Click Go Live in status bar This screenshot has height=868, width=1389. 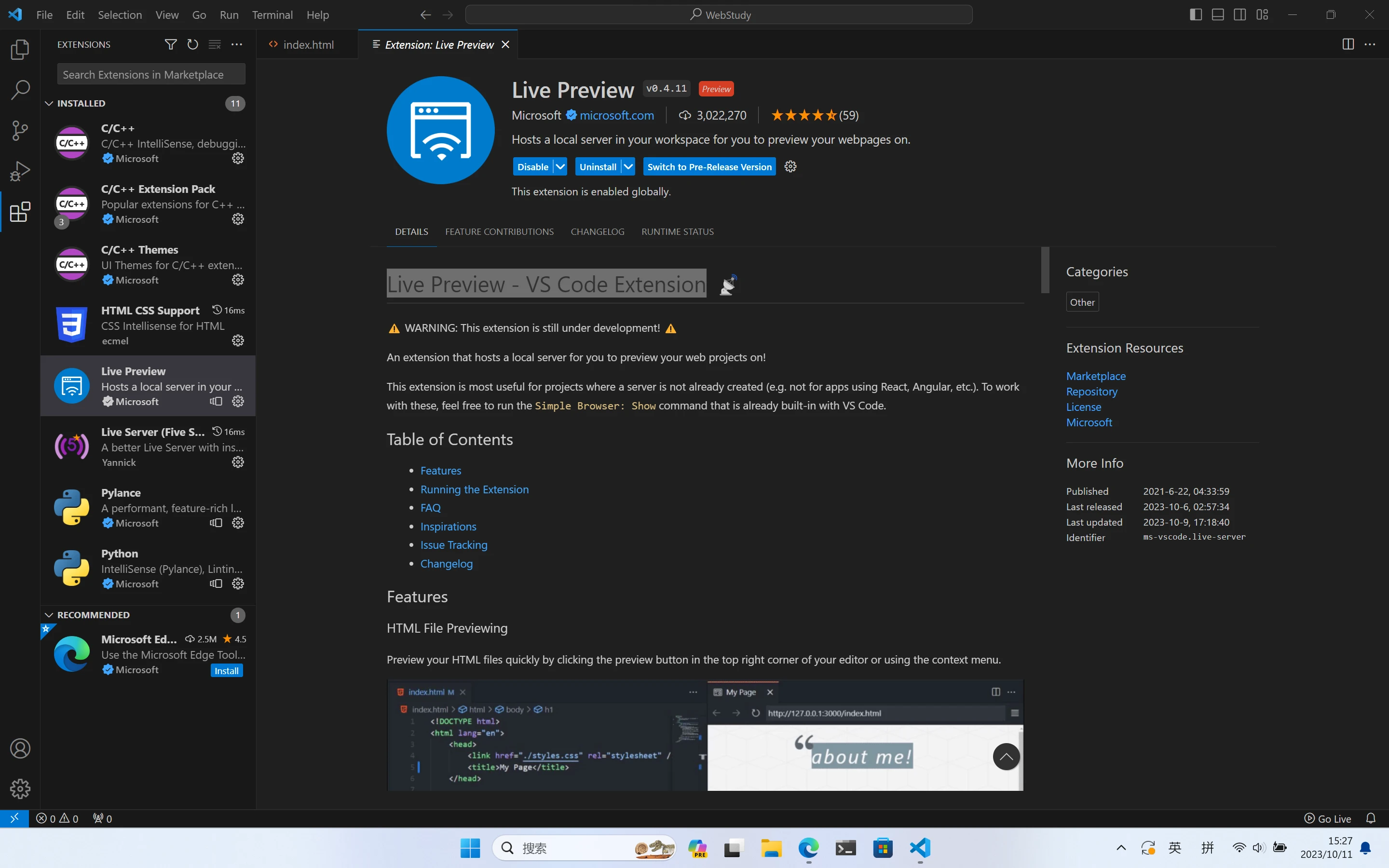pyautogui.click(x=1327, y=819)
